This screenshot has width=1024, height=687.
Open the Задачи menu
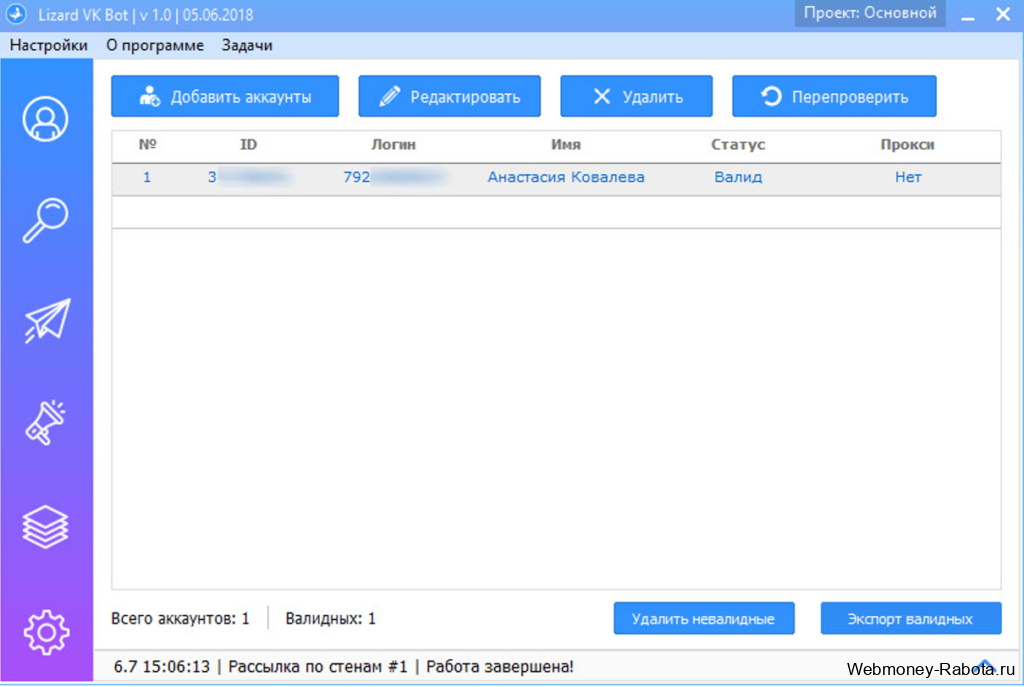point(247,45)
